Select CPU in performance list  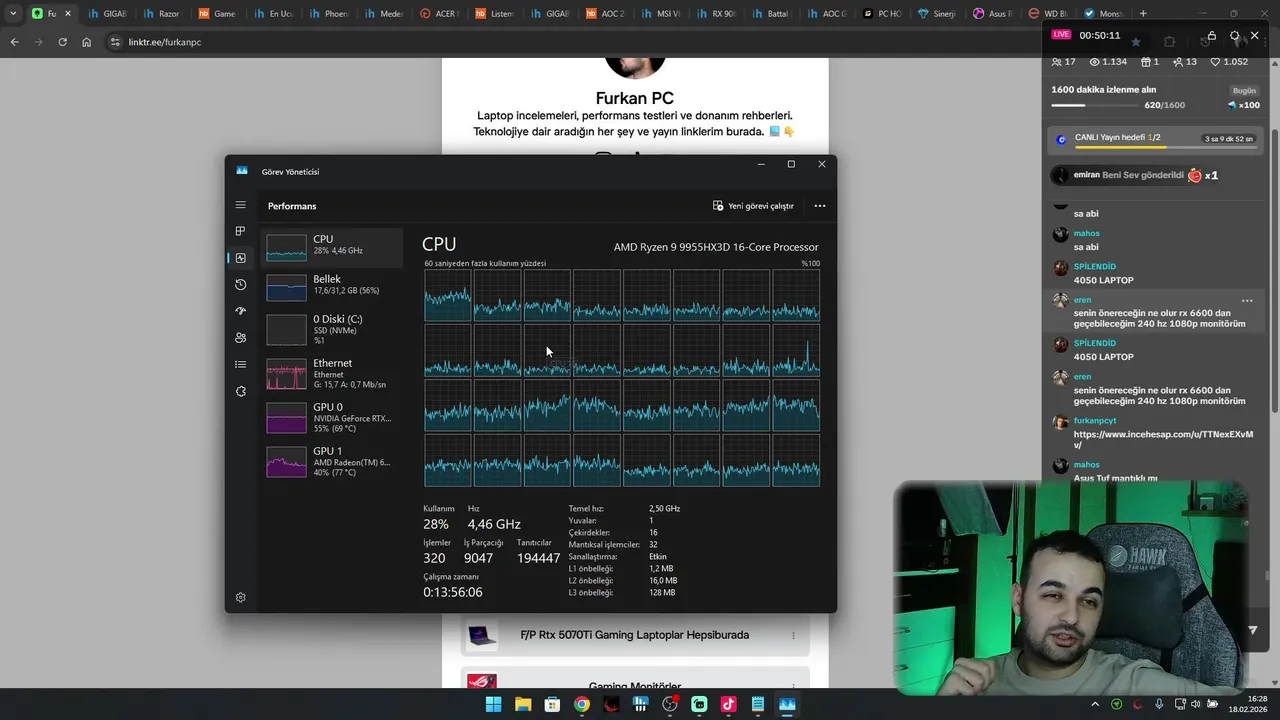click(332, 247)
